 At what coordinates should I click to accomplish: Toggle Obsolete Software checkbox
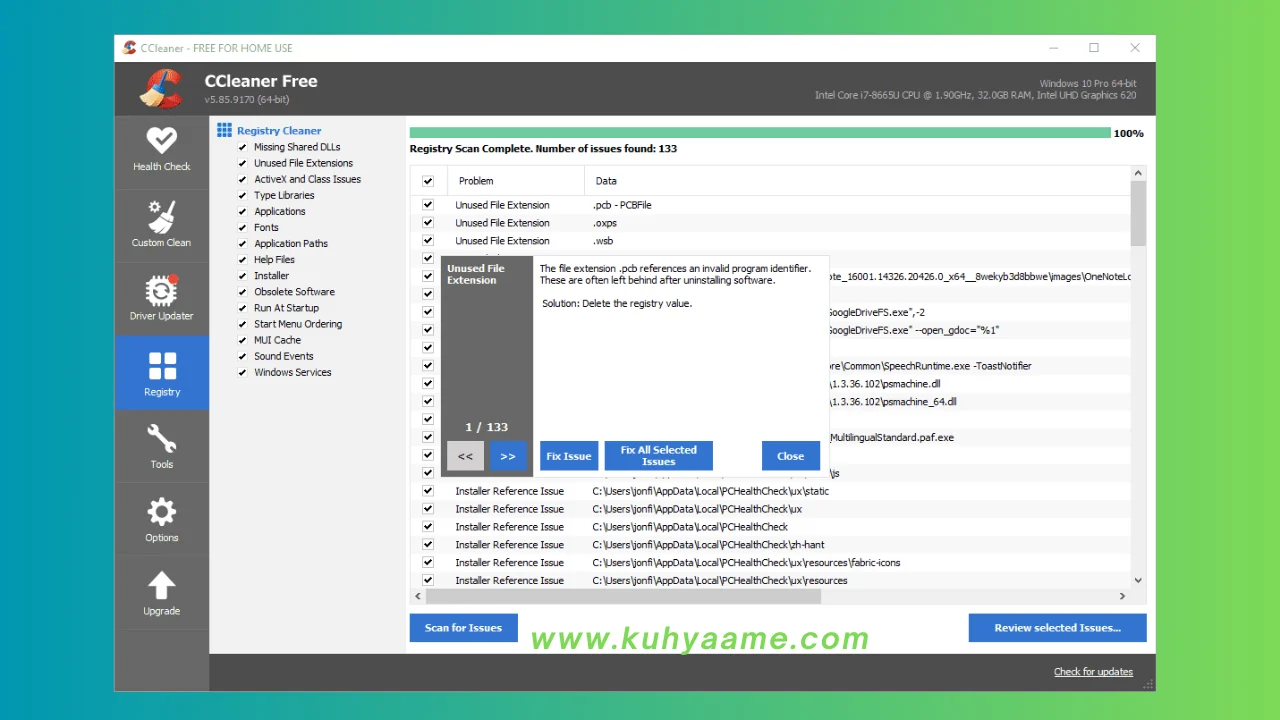pyautogui.click(x=242, y=292)
